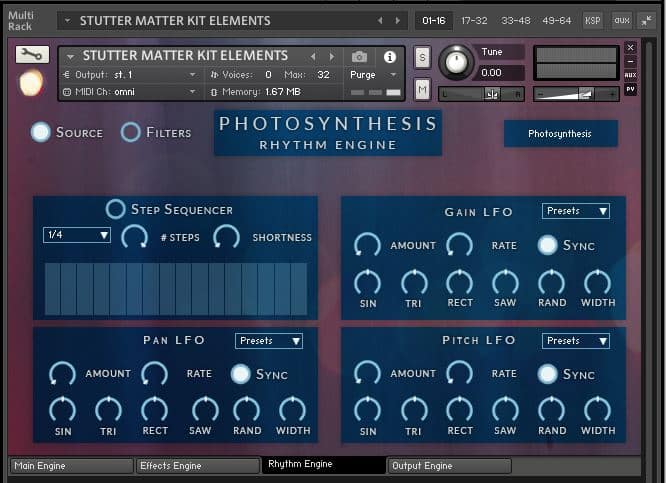666x483 pixels.
Task: Toggle the Source radio button
Action: pyautogui.click(x=41, y=132)
